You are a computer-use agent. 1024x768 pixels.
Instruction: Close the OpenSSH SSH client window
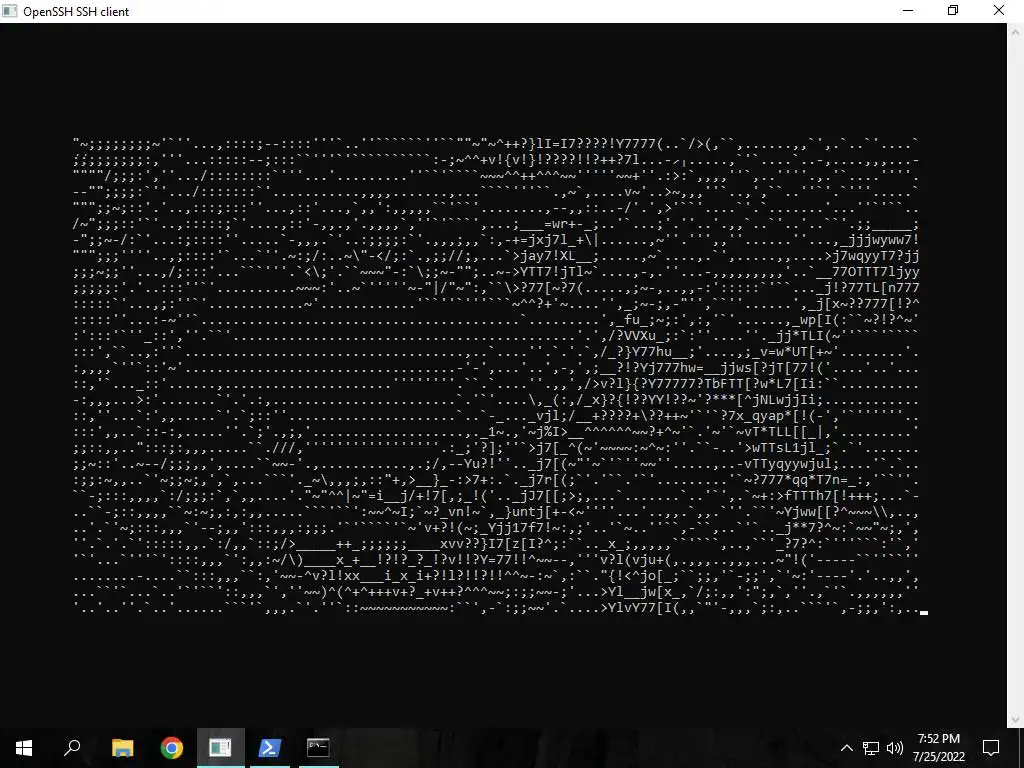click(x=999, y=11)
